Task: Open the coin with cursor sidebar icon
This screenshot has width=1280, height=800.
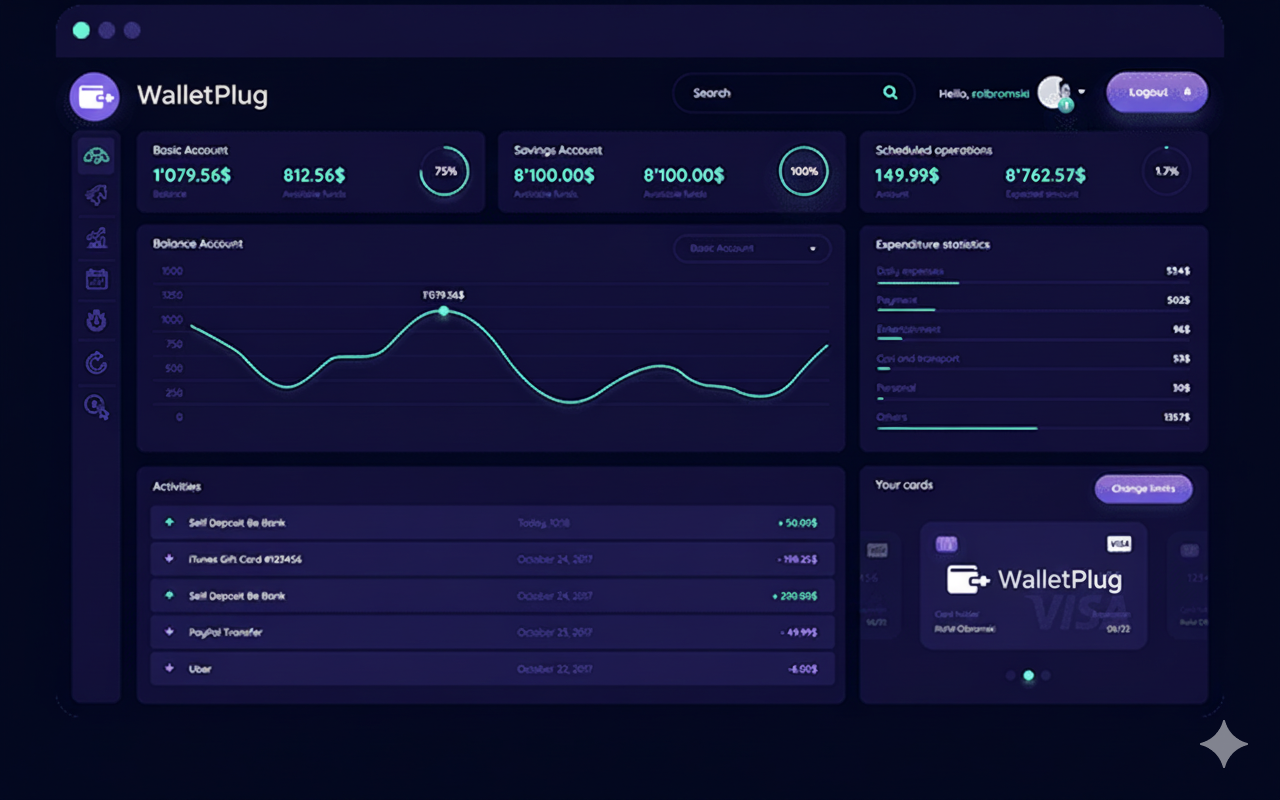Action: 96,406
